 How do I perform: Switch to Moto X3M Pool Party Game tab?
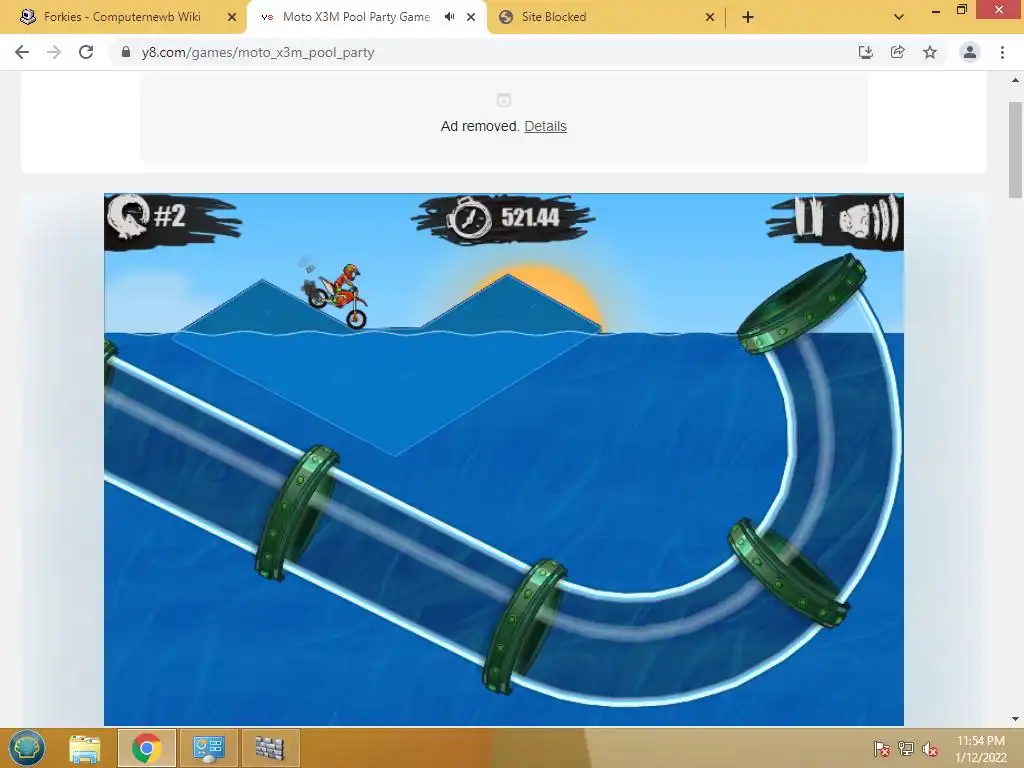(x=356, y=17)
